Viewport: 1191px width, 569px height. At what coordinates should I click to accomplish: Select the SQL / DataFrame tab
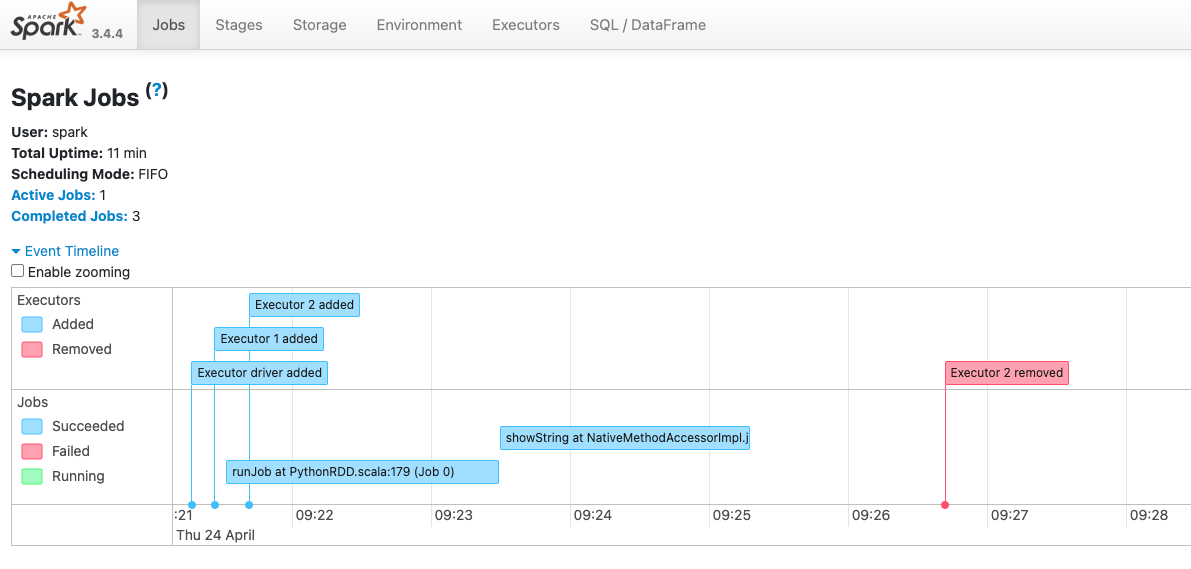tap(648, 25)
